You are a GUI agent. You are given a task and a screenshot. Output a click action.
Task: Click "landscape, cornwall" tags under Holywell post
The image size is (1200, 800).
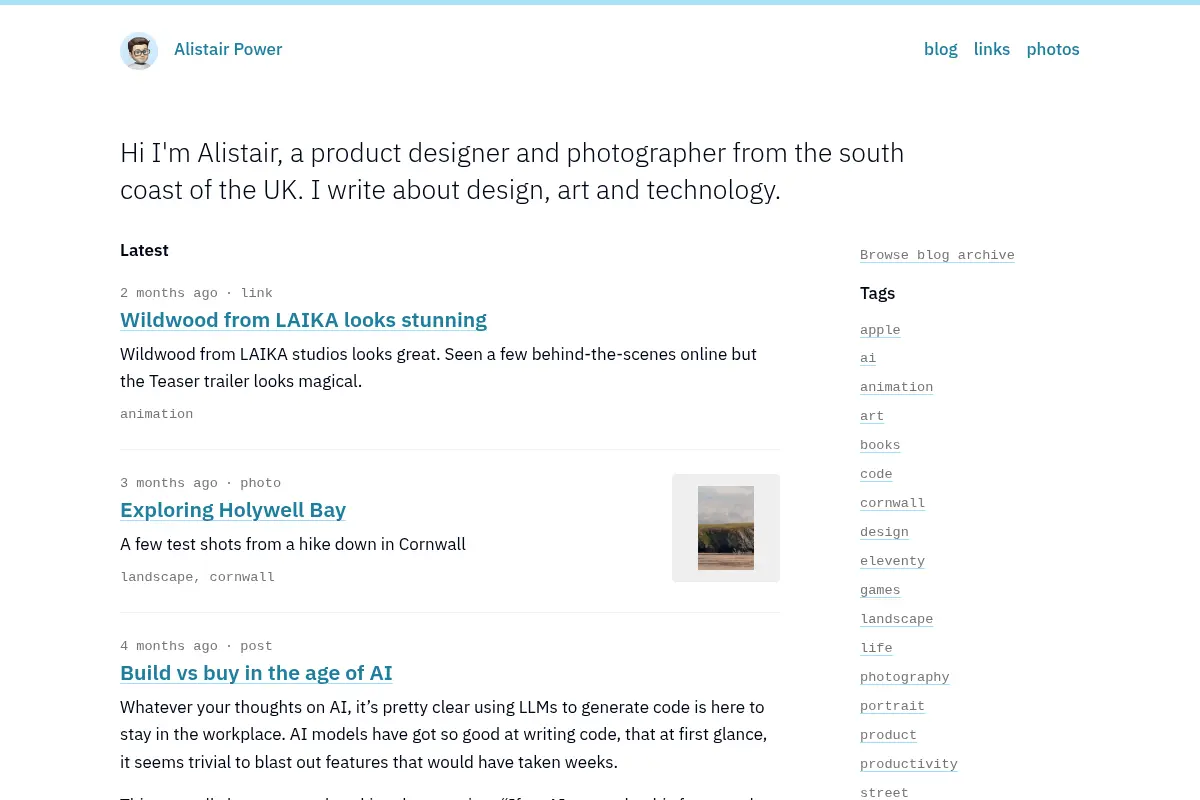(197, 577)
